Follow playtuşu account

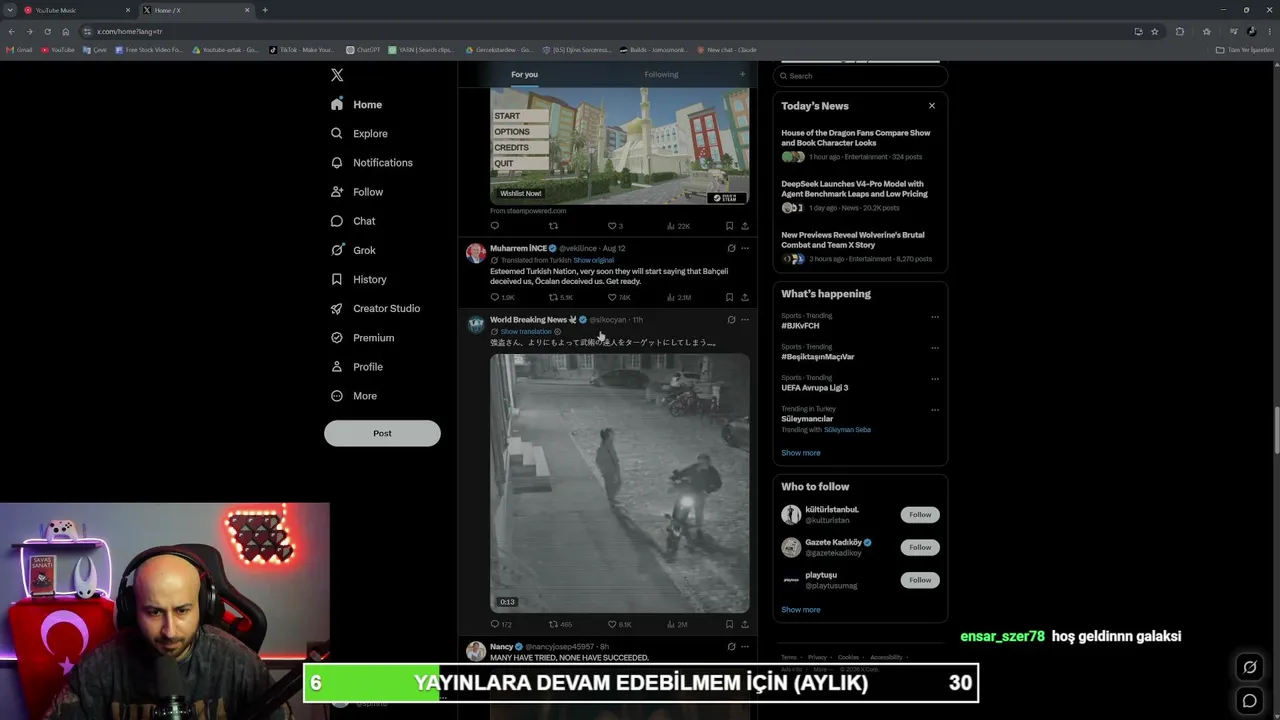(920, 580)
